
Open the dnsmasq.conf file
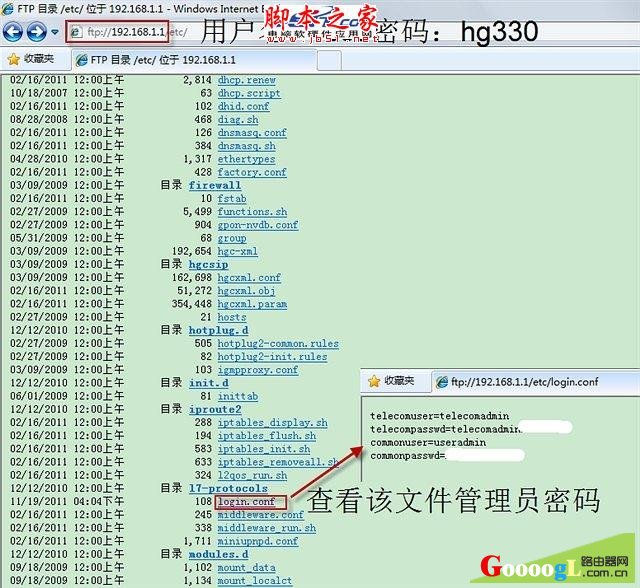pyautogui.click(x=252, y=133)
